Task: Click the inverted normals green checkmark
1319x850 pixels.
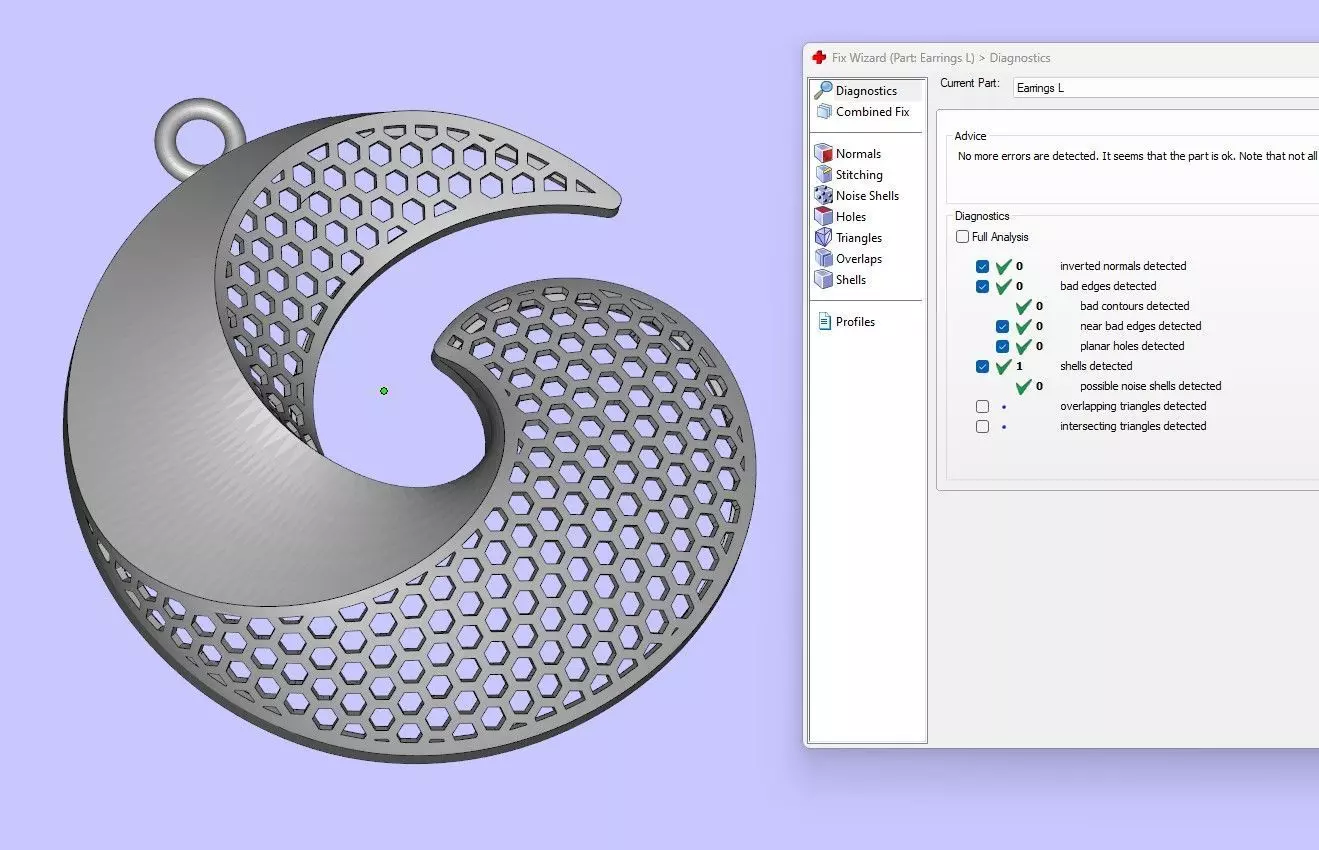Action: [x=1003, y=266]
